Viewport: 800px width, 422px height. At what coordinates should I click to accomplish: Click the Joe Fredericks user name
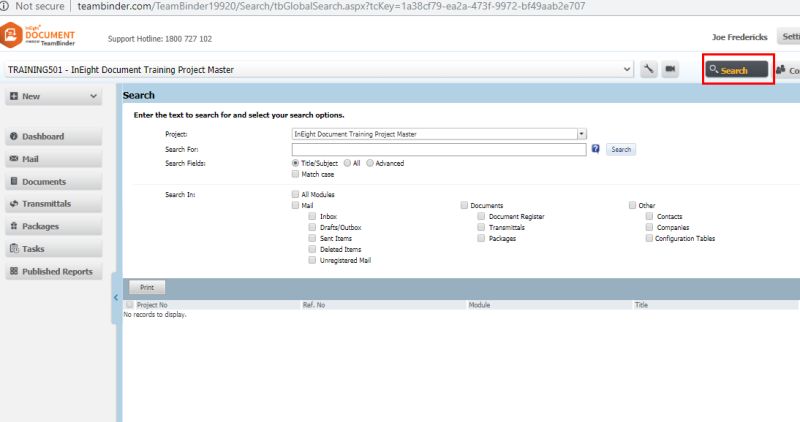click(x=740, y=37)
